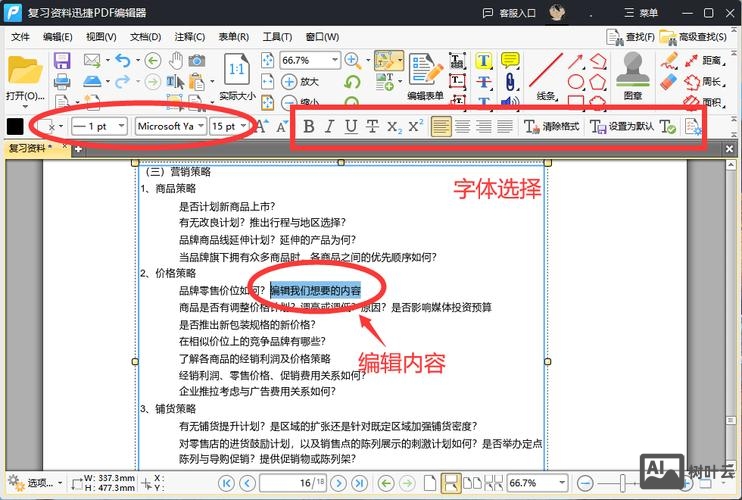Screen dimensions: 742x500
Task: Open the Edit Content tool dropdown arrow
Action: pyautogui.click(x=400, y=61)
